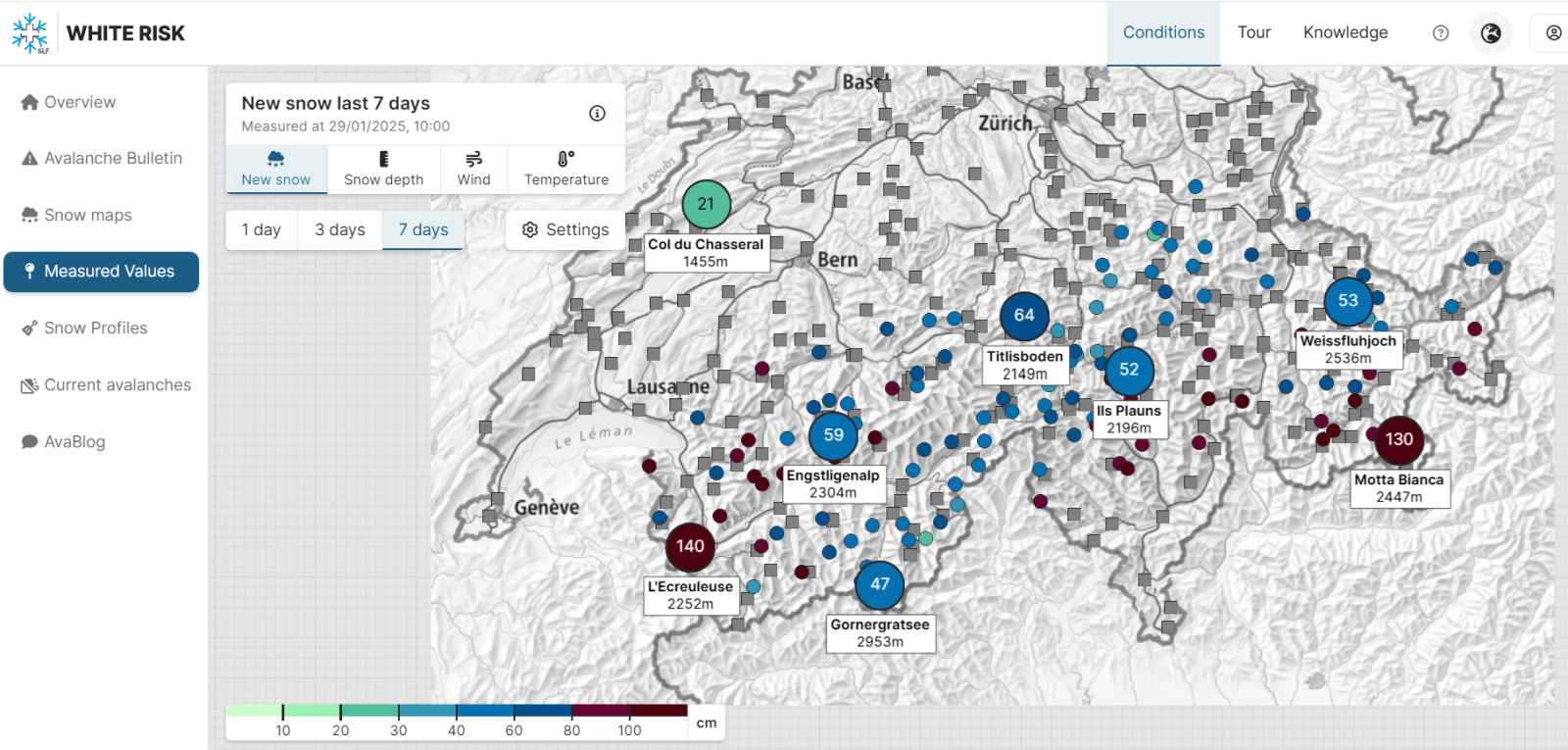Click the L'Ecreuleuse 2252m label
Viewport: 1568px width, 750px height.
tap(690, 595)
